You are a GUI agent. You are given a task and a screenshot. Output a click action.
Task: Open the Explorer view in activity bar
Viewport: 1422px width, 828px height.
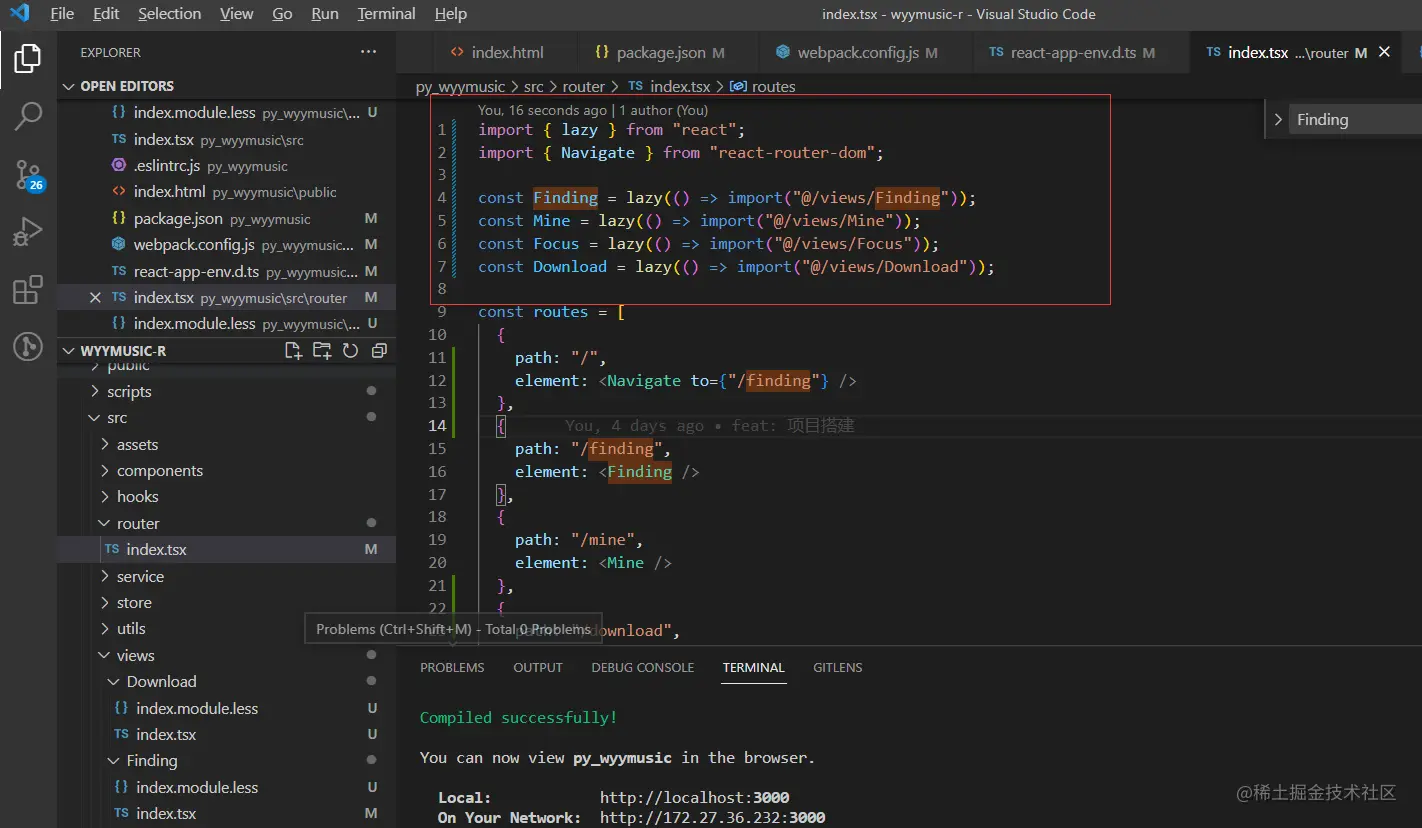tap(28, 59)
